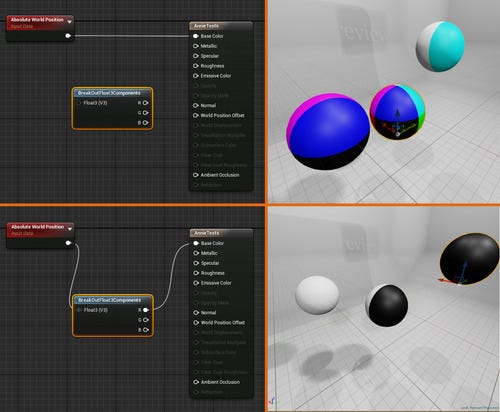The width and height of the screenshot is (500, 412).
Task: Select the cyan and white sphere
Action: point(440,46)
